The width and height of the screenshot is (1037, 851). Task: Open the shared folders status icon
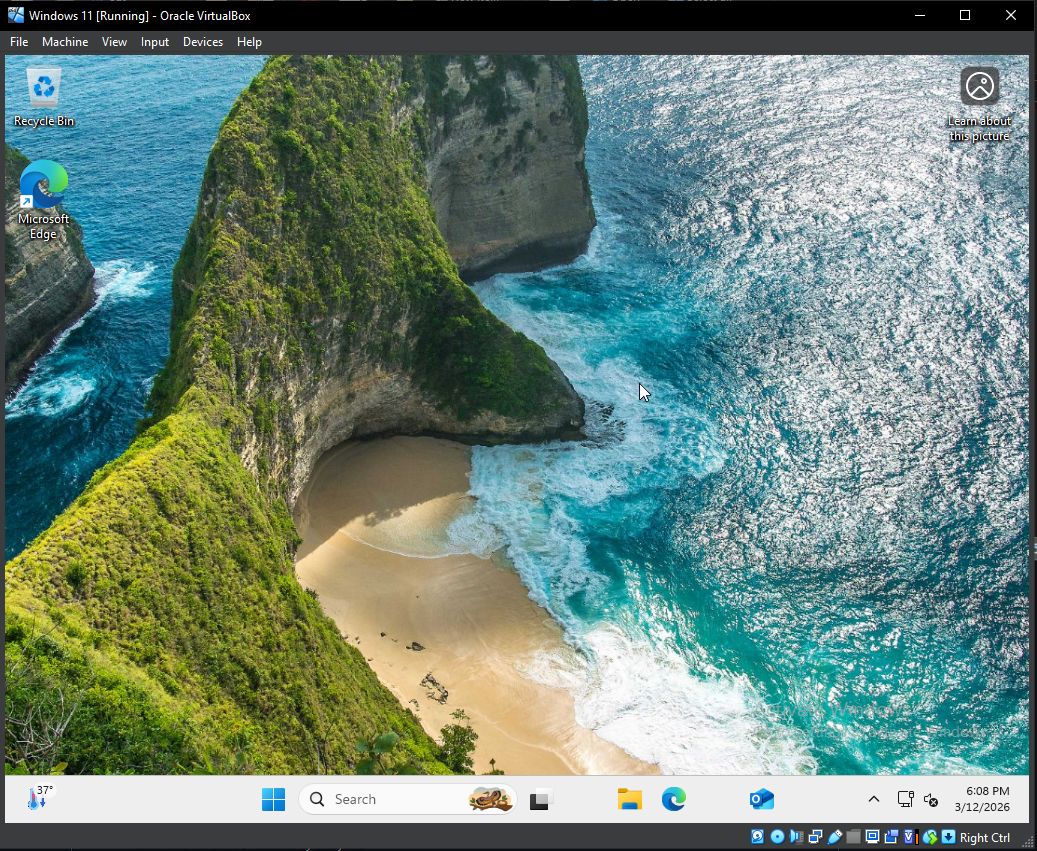[853, 837]
